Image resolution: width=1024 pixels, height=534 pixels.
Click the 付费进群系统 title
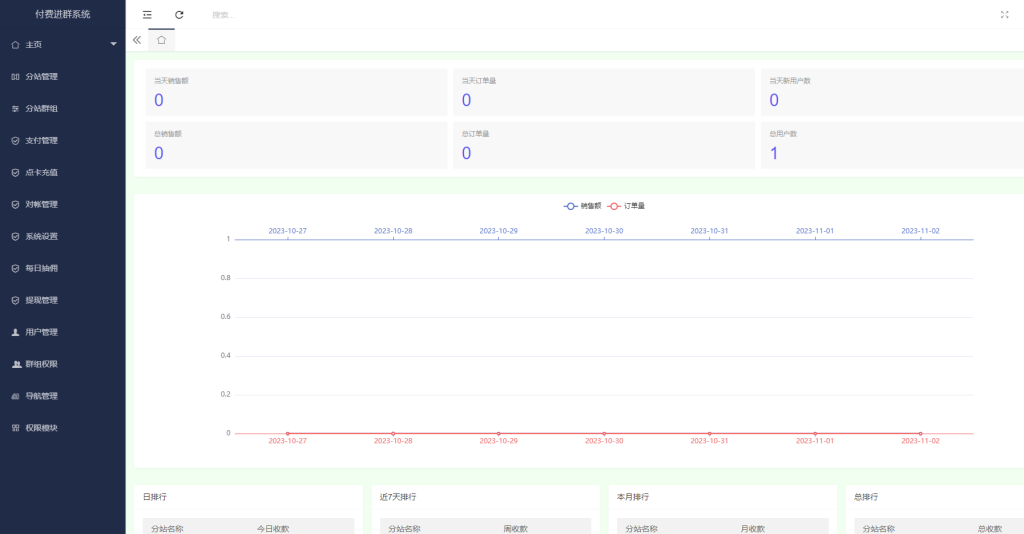coord(62,14)
